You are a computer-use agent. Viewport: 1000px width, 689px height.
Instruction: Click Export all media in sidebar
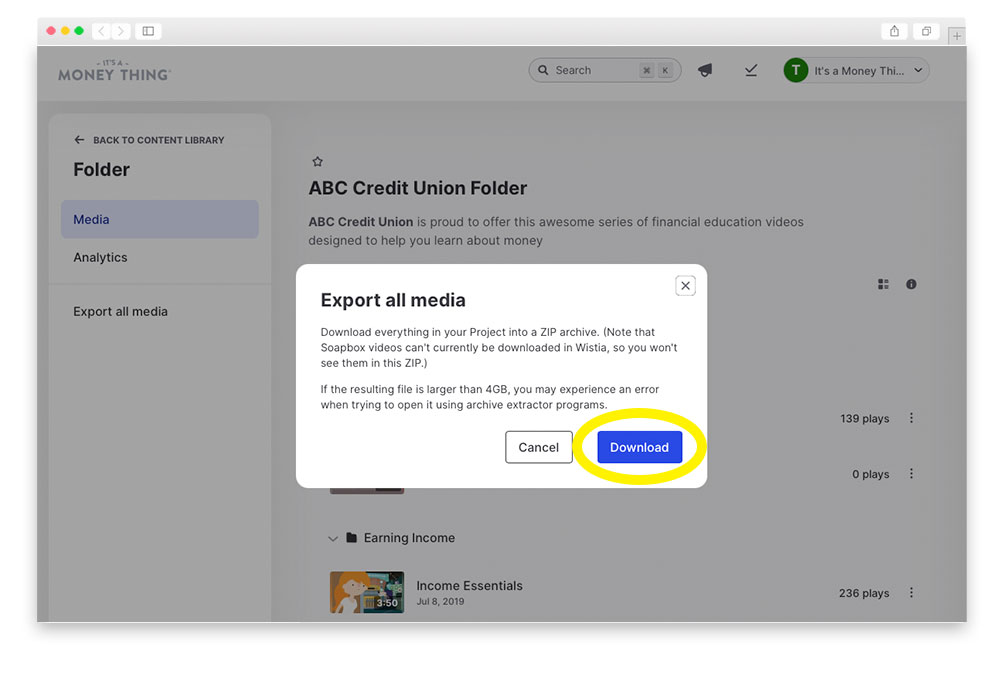coord(121,312)
